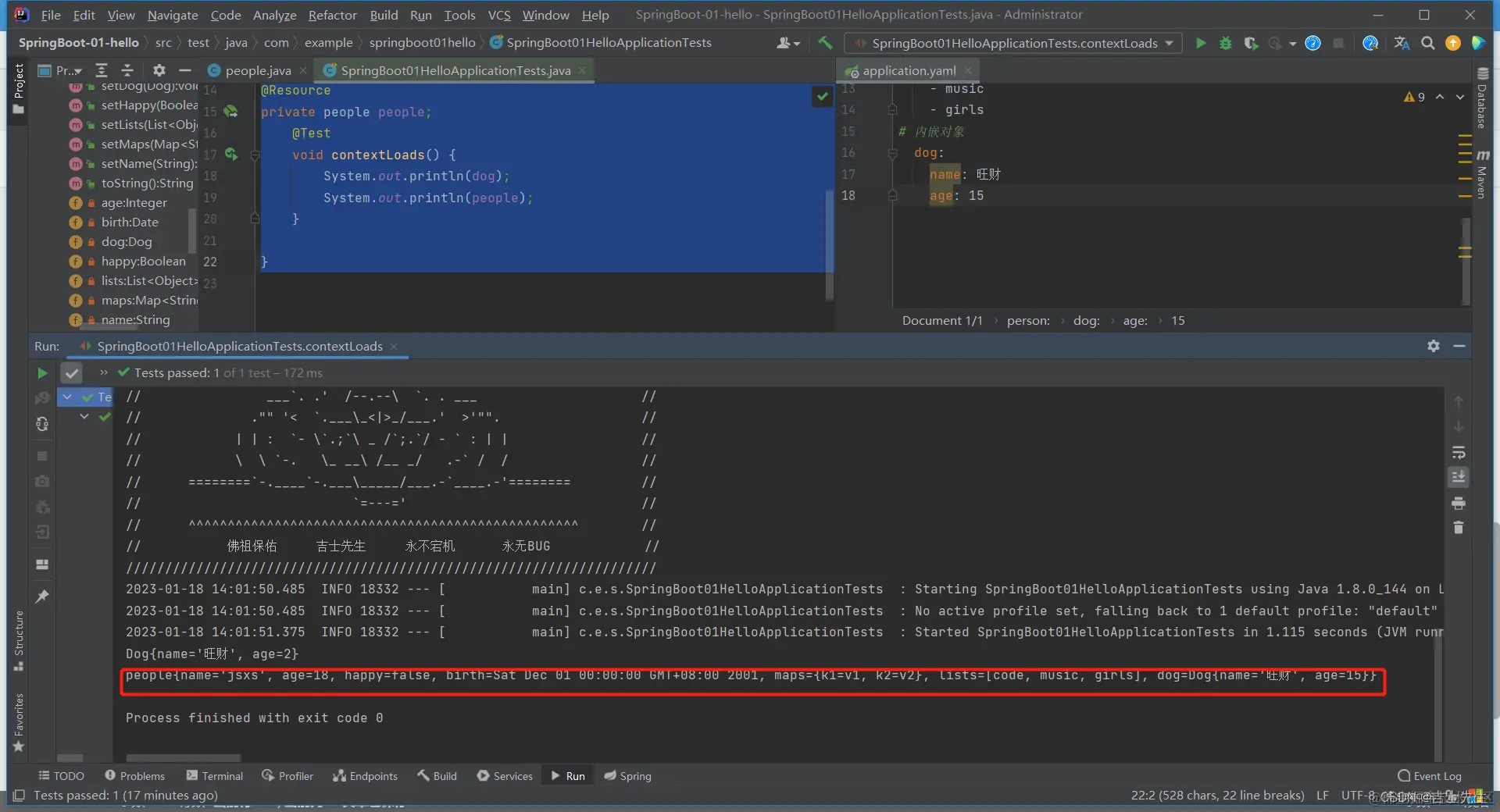Open the Terminal tool window
The width and height of the screenshot is (1500, 812).
click(x=215, y=776)
